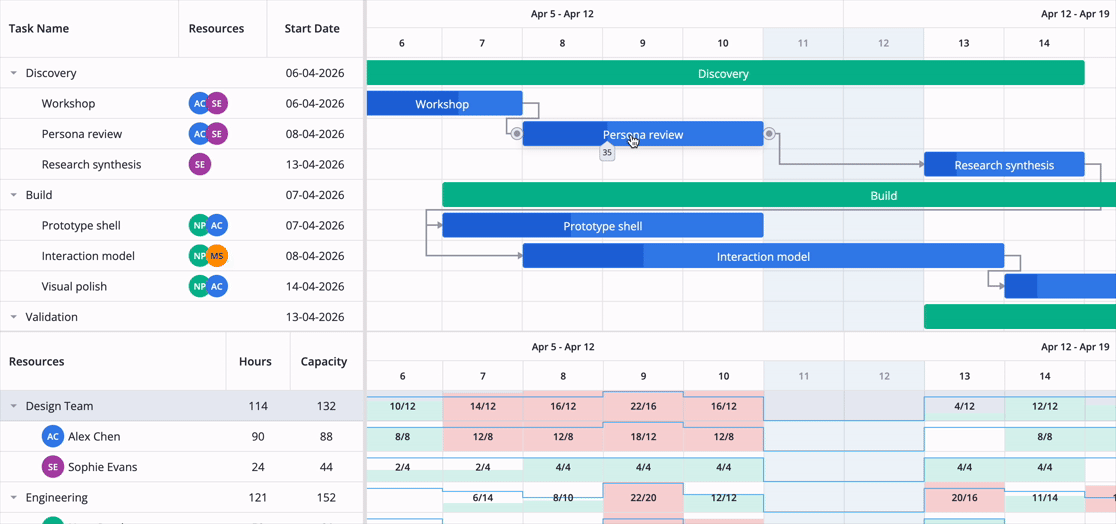The height and width of the screenshot is (524, 1116).
Task: Click SE avatar in Workshop row
Action: (217, 104)
